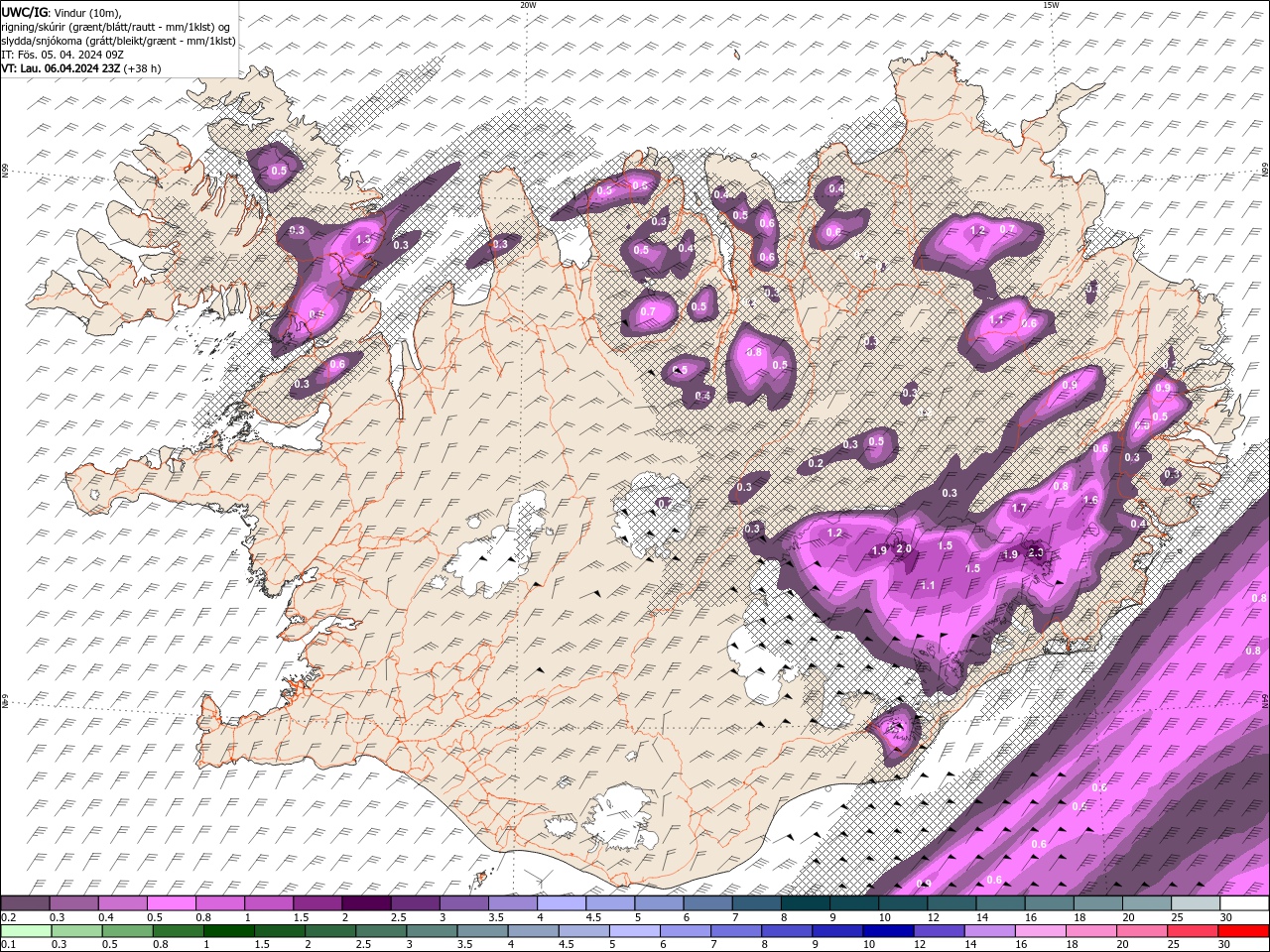Pick the deep navy swatch between 10 and 12, bottom row
This screenshot has width=1270, height=952.
[x=888, y=930]
